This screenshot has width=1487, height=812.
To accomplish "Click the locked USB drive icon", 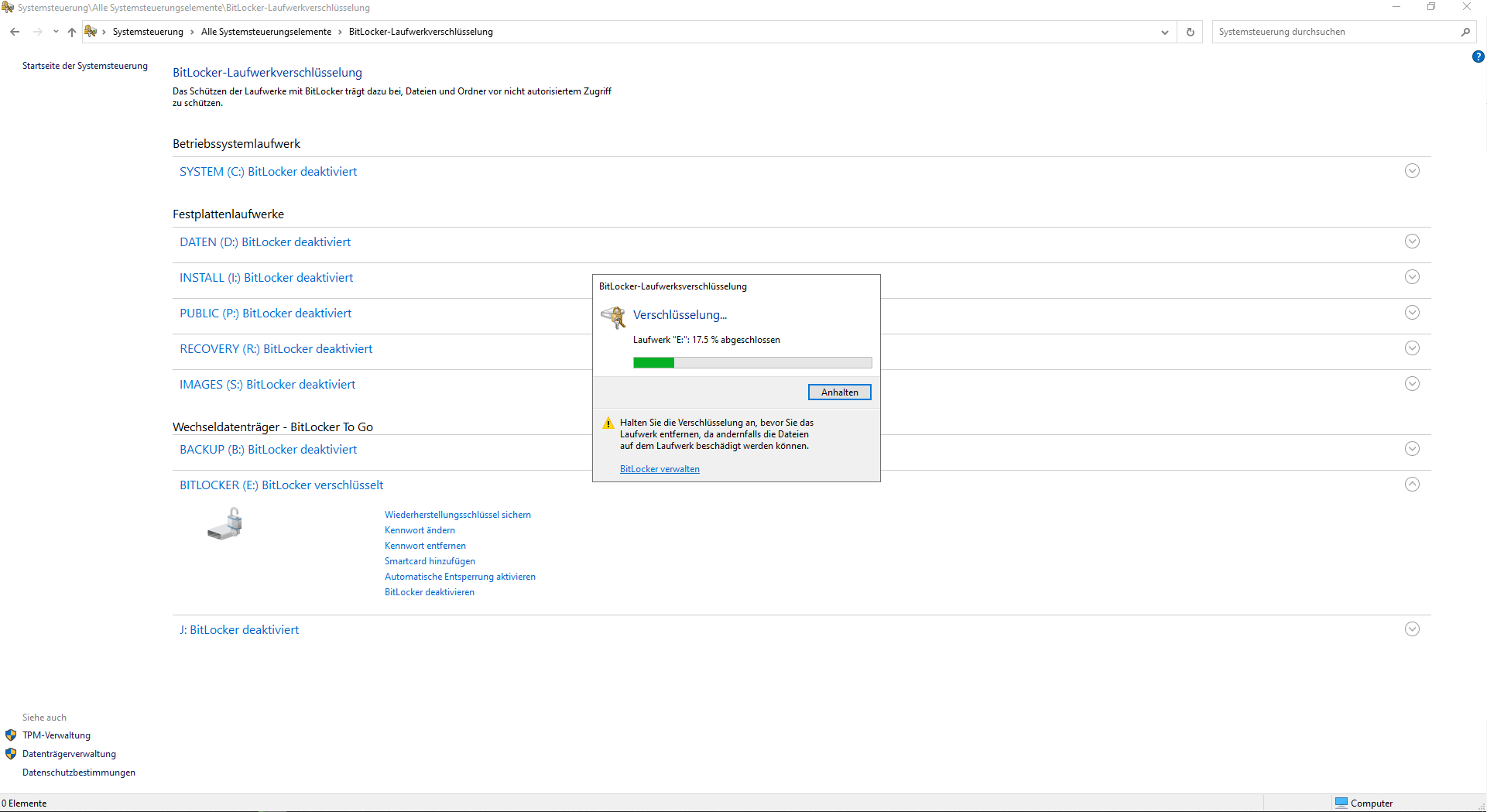I will (225, 524).
